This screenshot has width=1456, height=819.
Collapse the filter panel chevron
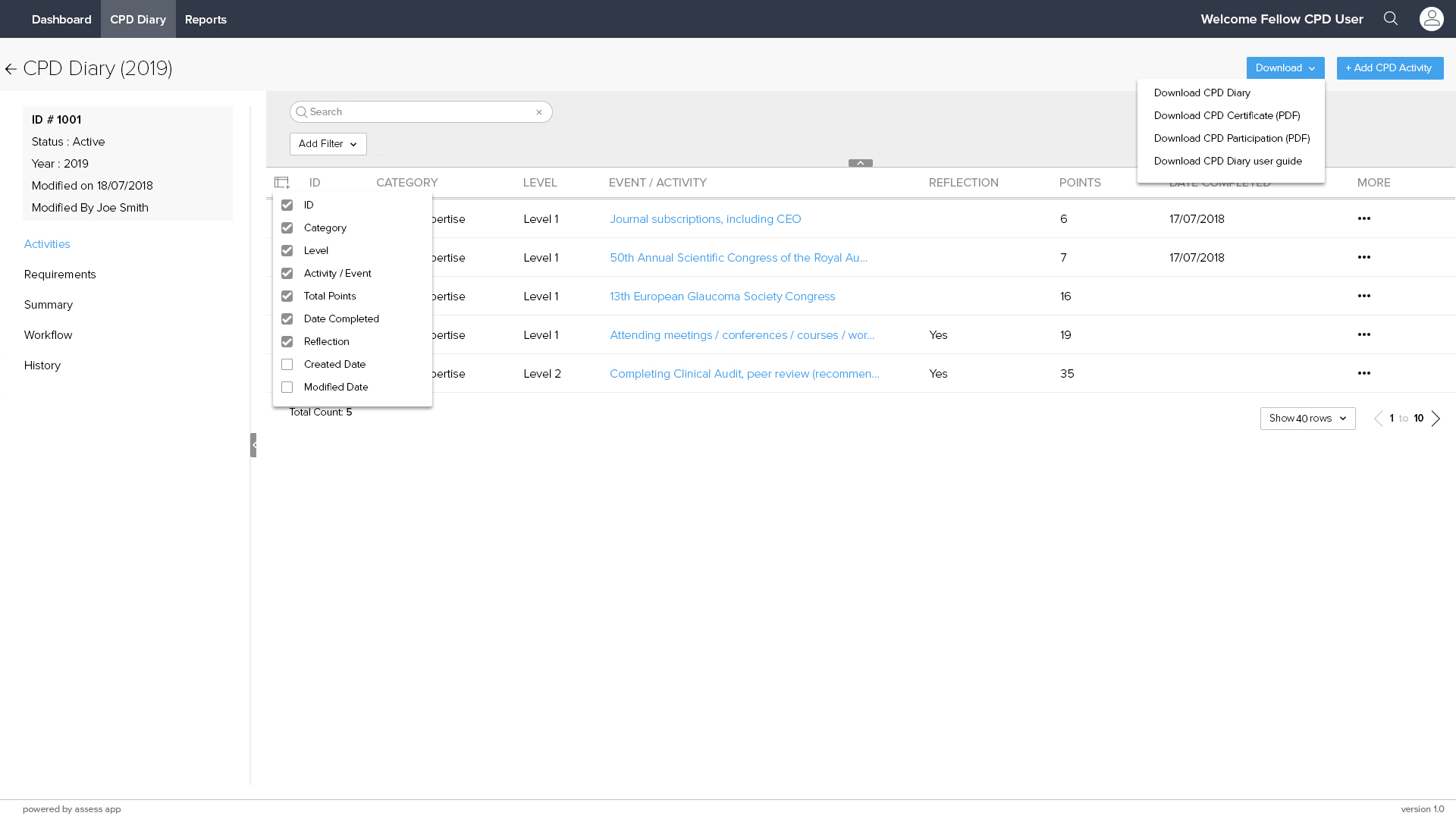[x=860, y=163]
